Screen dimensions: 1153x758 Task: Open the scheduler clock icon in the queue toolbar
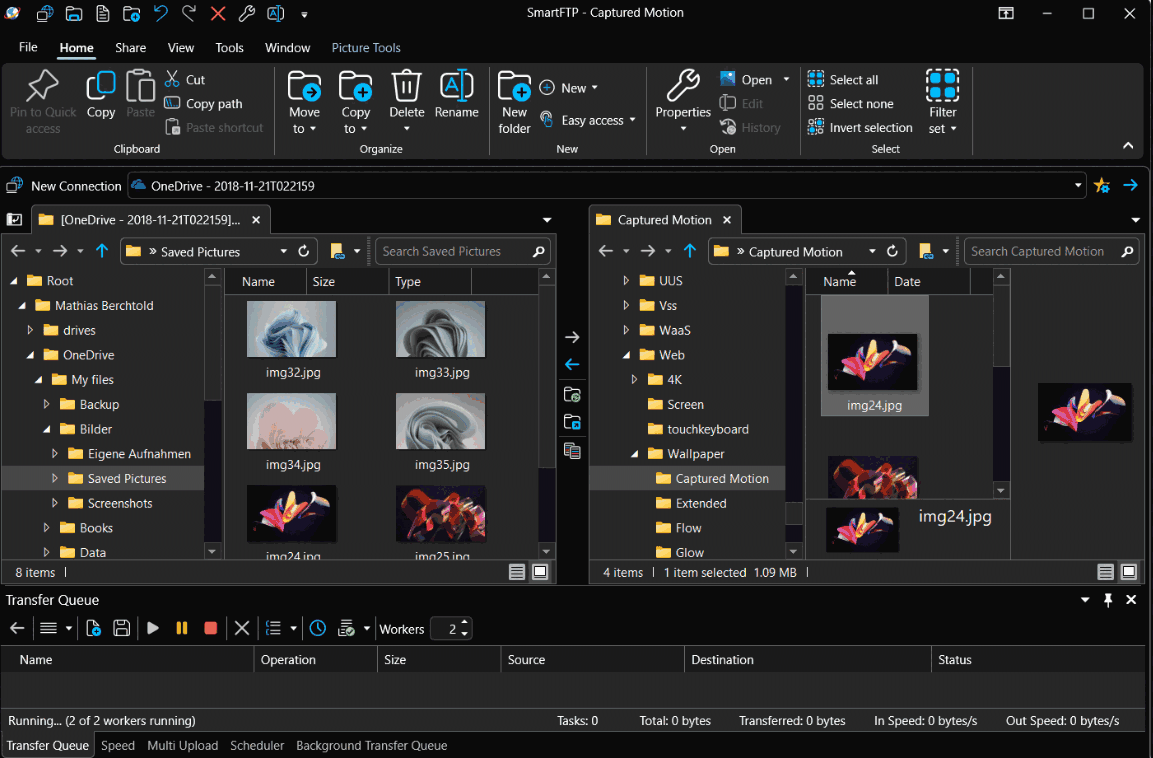click(317, 629)
